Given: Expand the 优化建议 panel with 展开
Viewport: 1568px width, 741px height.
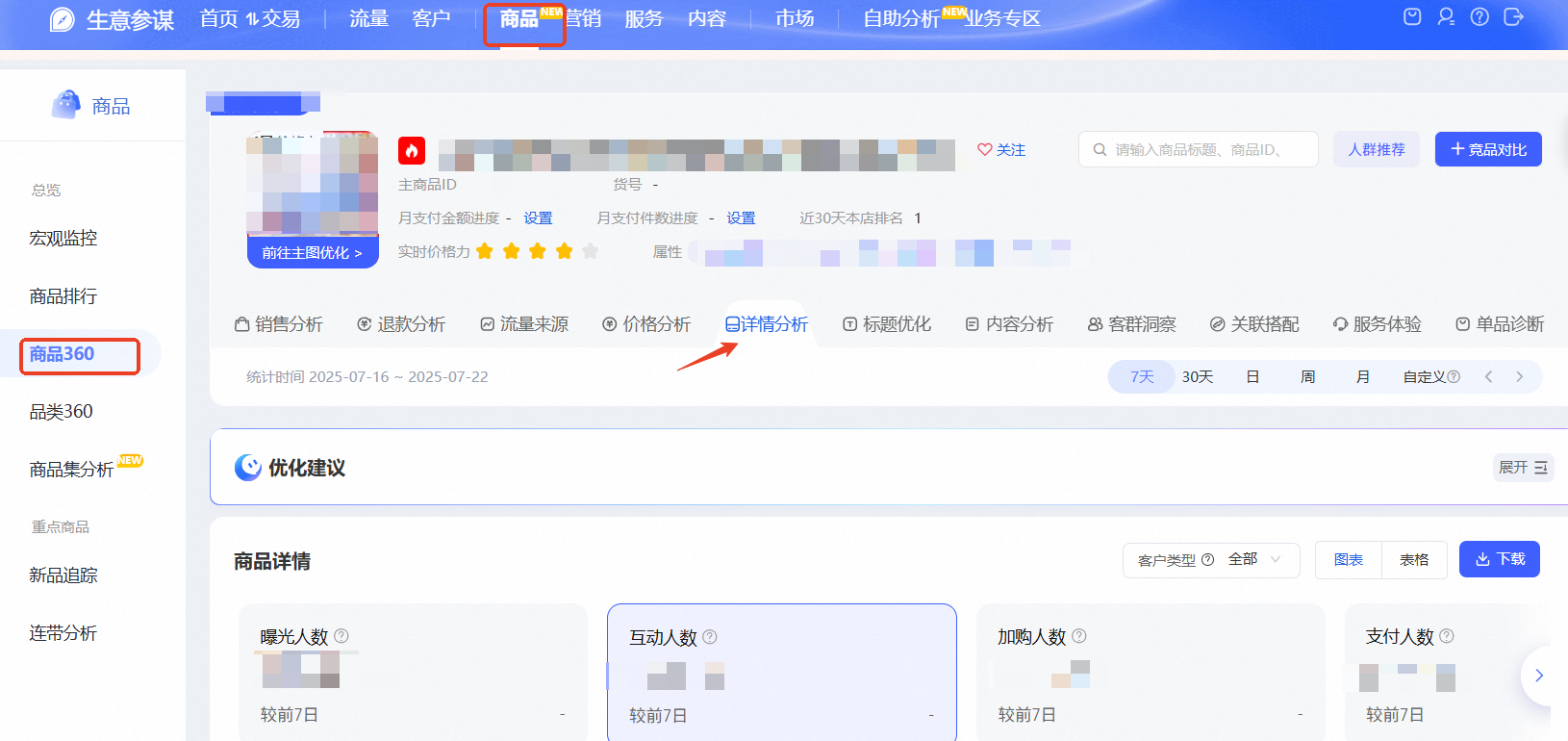Looking at the screenshot, I should tap(1522, 468).
